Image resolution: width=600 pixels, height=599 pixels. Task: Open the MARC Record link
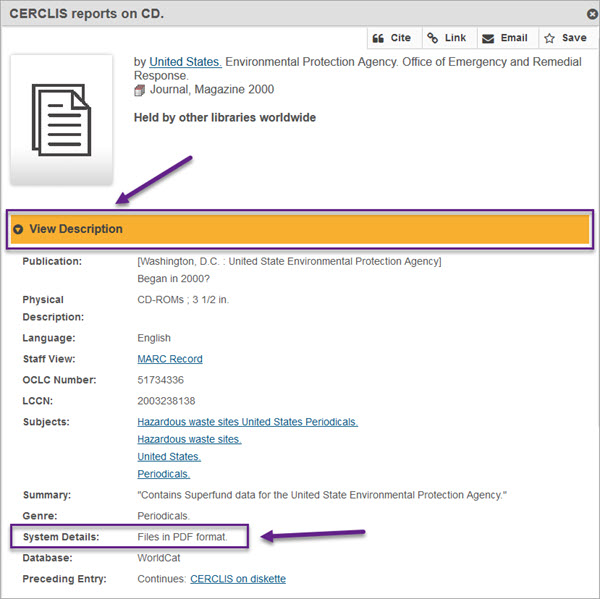pos(170,359)
